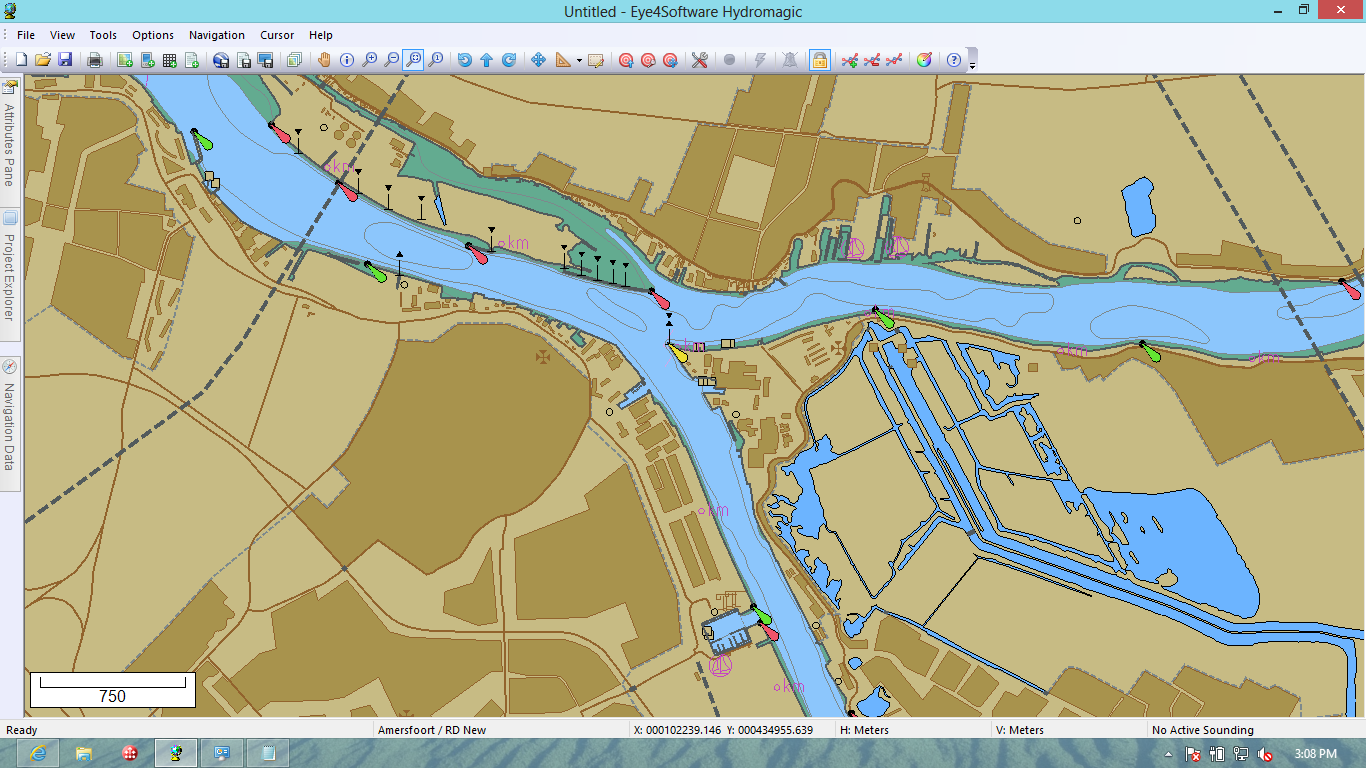Open project using the folder icon

tap(43, 60)
